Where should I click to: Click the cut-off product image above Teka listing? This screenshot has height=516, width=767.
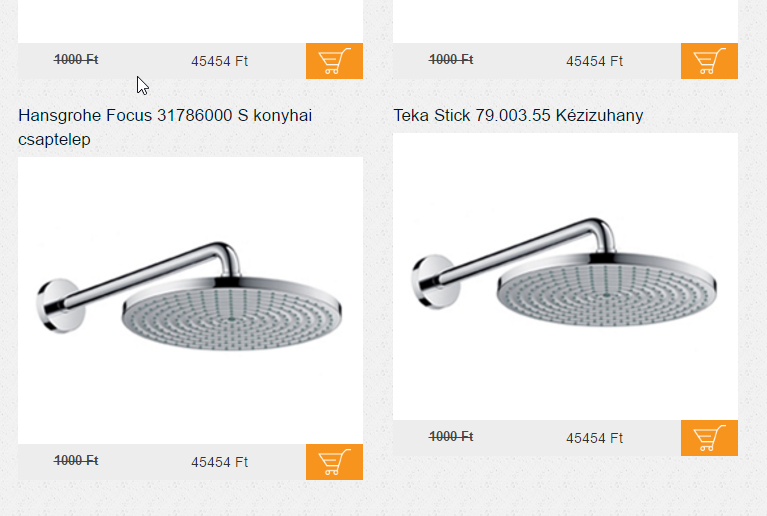tap(565, 22)
